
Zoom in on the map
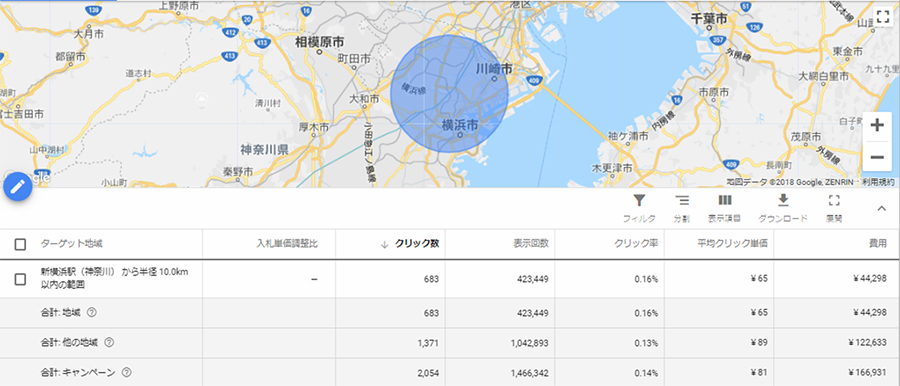[876, 125]
